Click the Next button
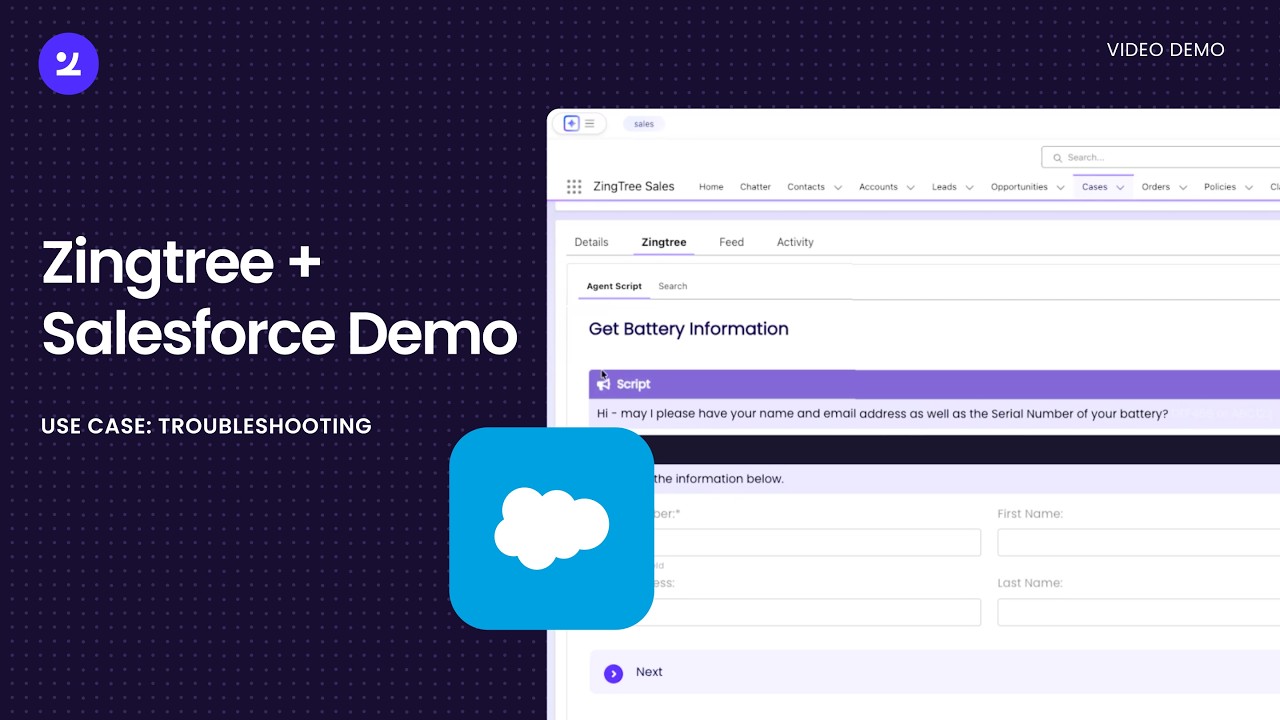1280x720 pixels. tap(935, 672)
